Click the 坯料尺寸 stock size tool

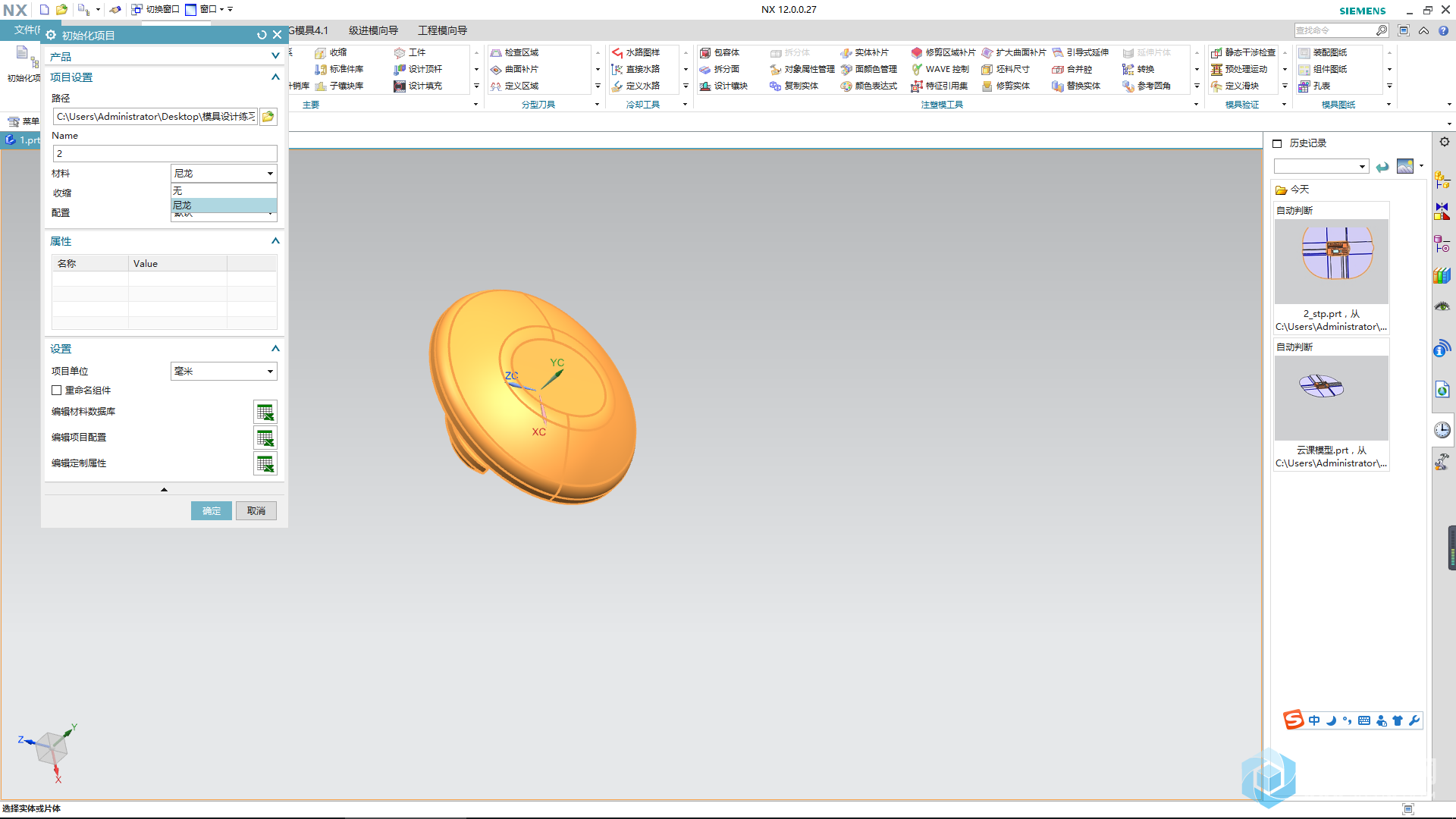(x=1006, y=69)
